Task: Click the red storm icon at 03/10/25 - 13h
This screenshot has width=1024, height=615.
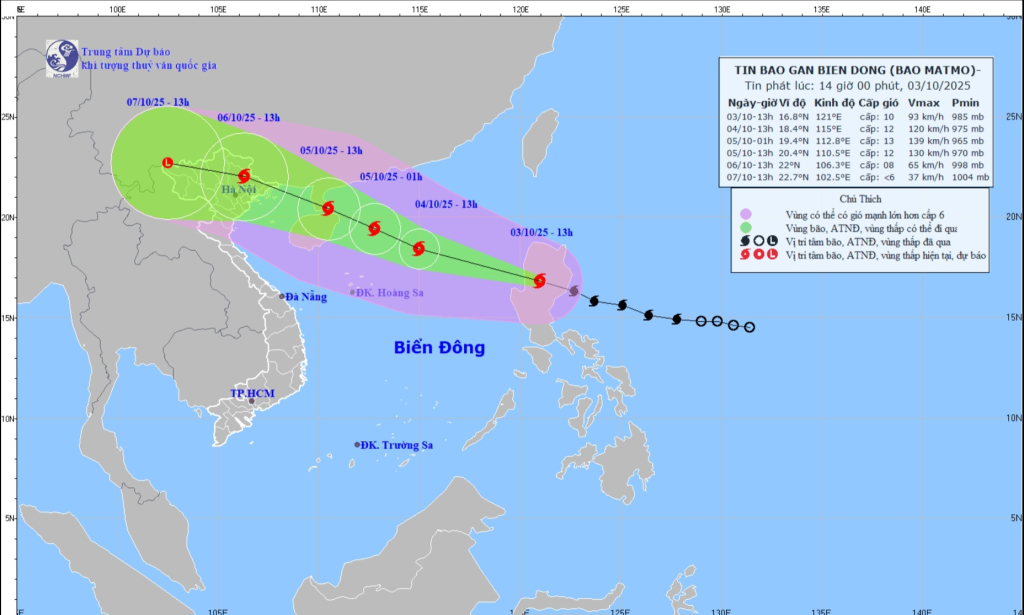Action: click(540, 281)
